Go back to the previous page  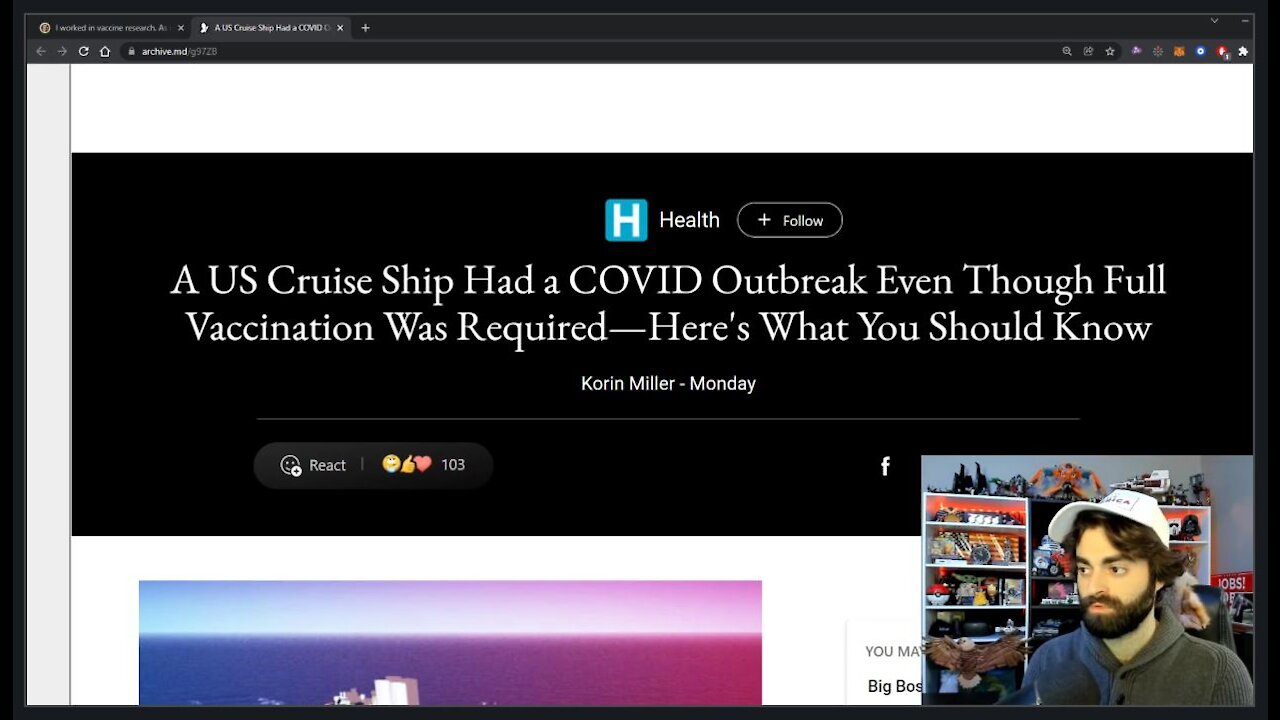click(x=41, y=51)
